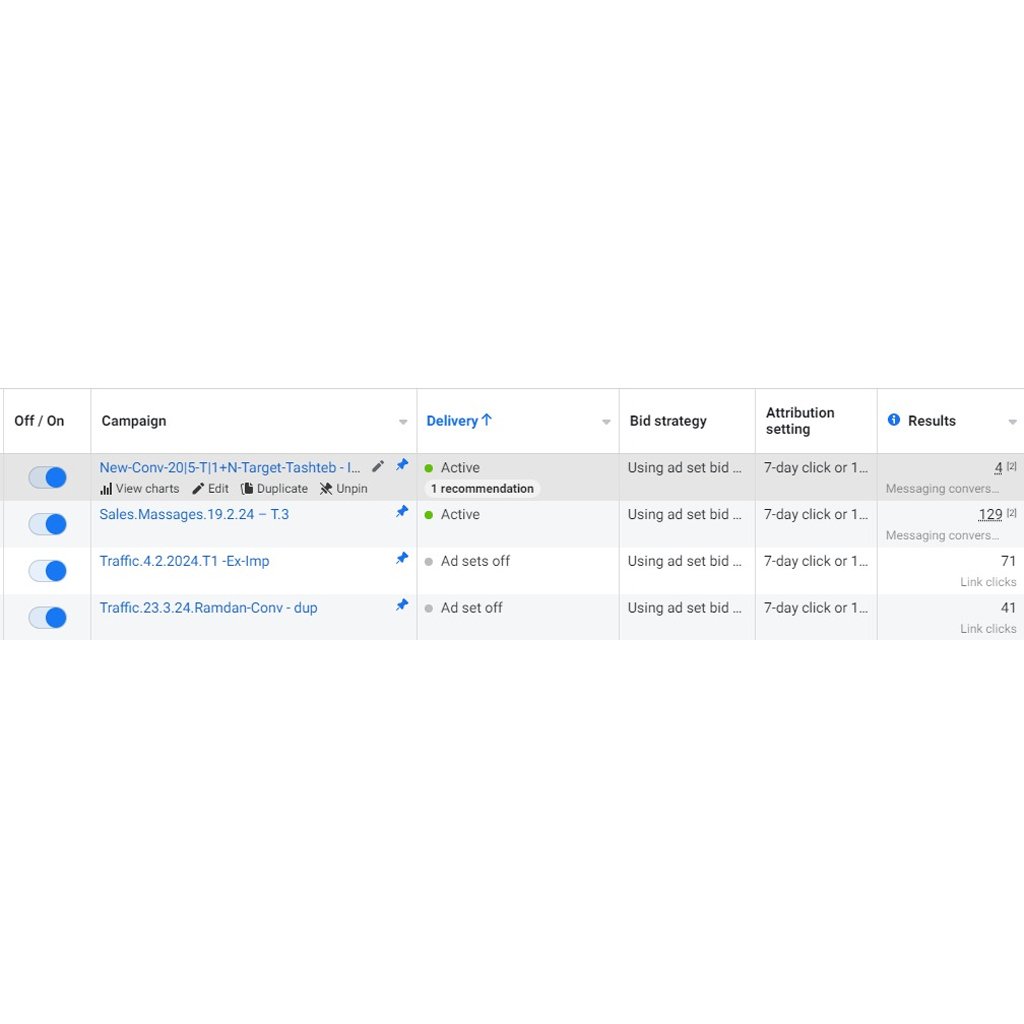Switch off Traffic.23.3.24.Ramdan-Conv campaign
Screen dimensions: 1024x1024
click(x=48, y=617)
